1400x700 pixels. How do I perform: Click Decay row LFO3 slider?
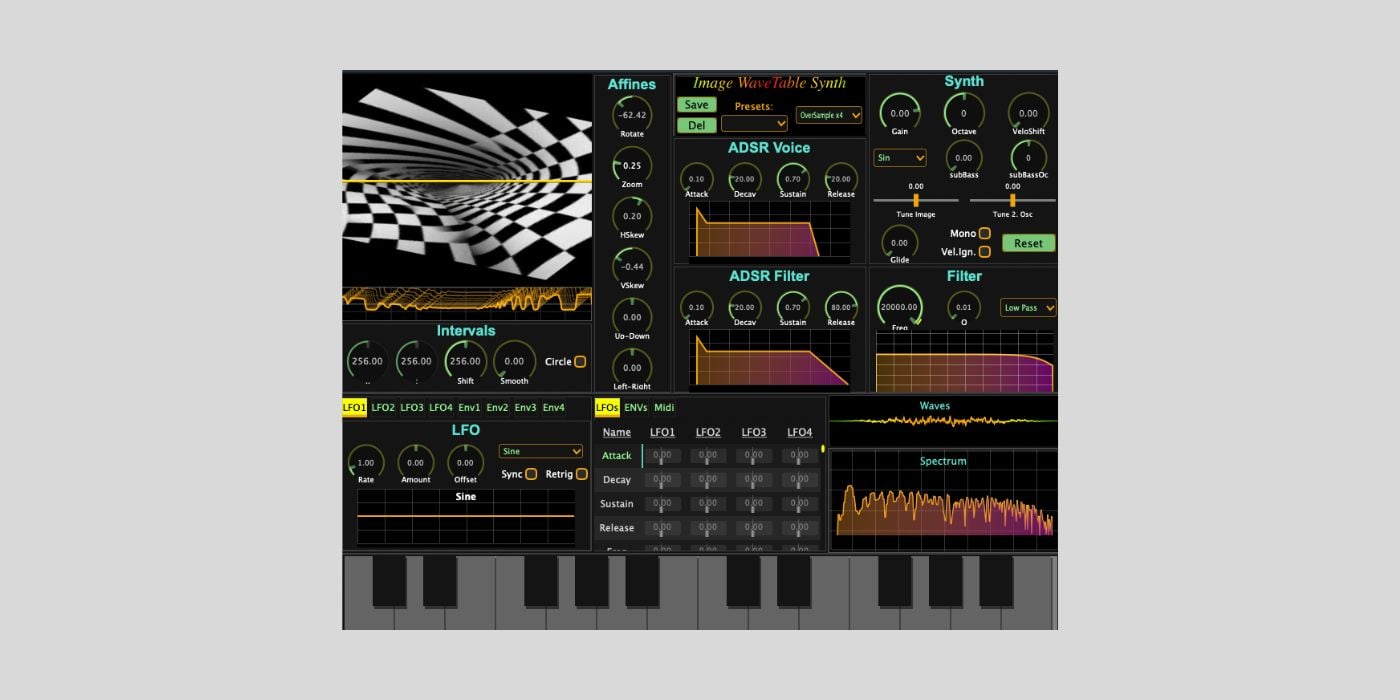pyautogui.click(x=754, y=480)
